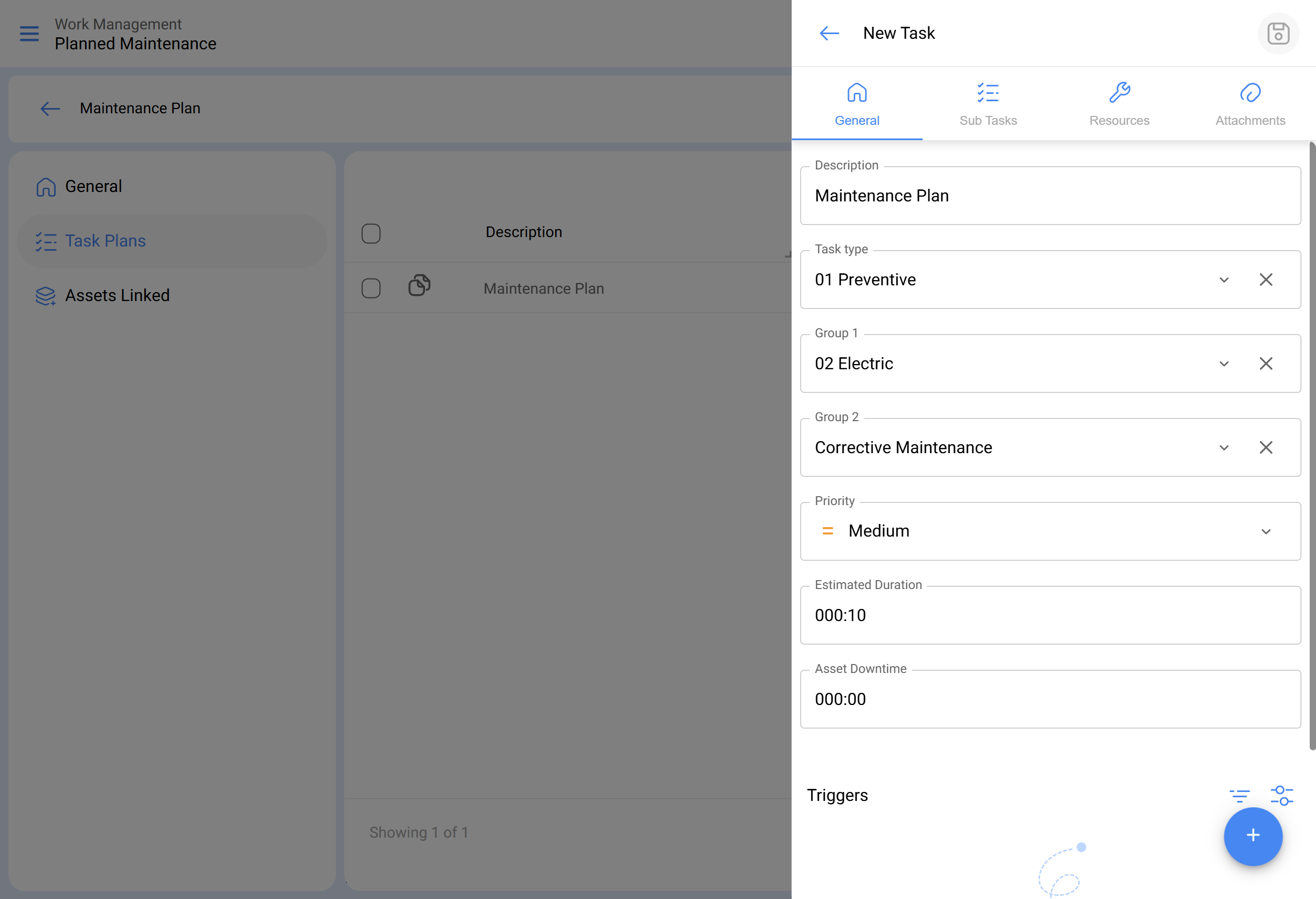Open the hamburger menu icon

click(29, 34)
